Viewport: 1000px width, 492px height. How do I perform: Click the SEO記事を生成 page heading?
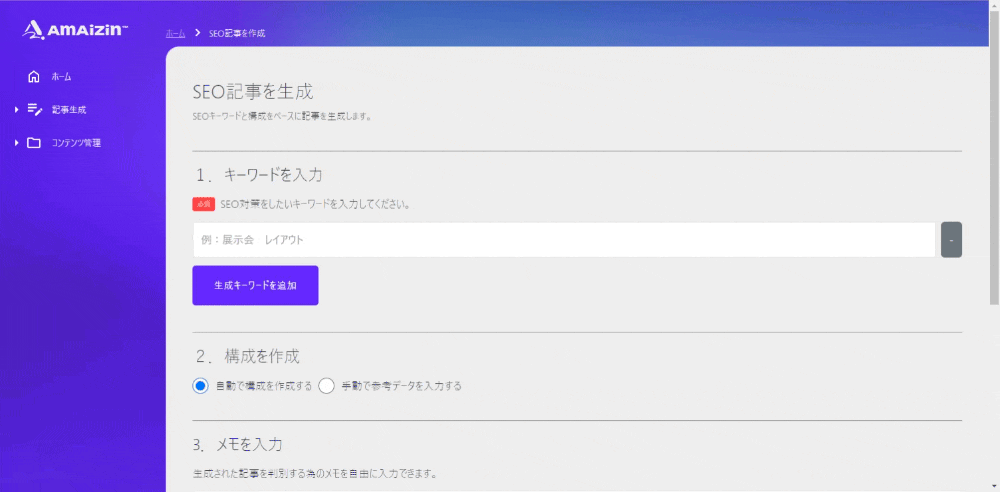(252, 92)
